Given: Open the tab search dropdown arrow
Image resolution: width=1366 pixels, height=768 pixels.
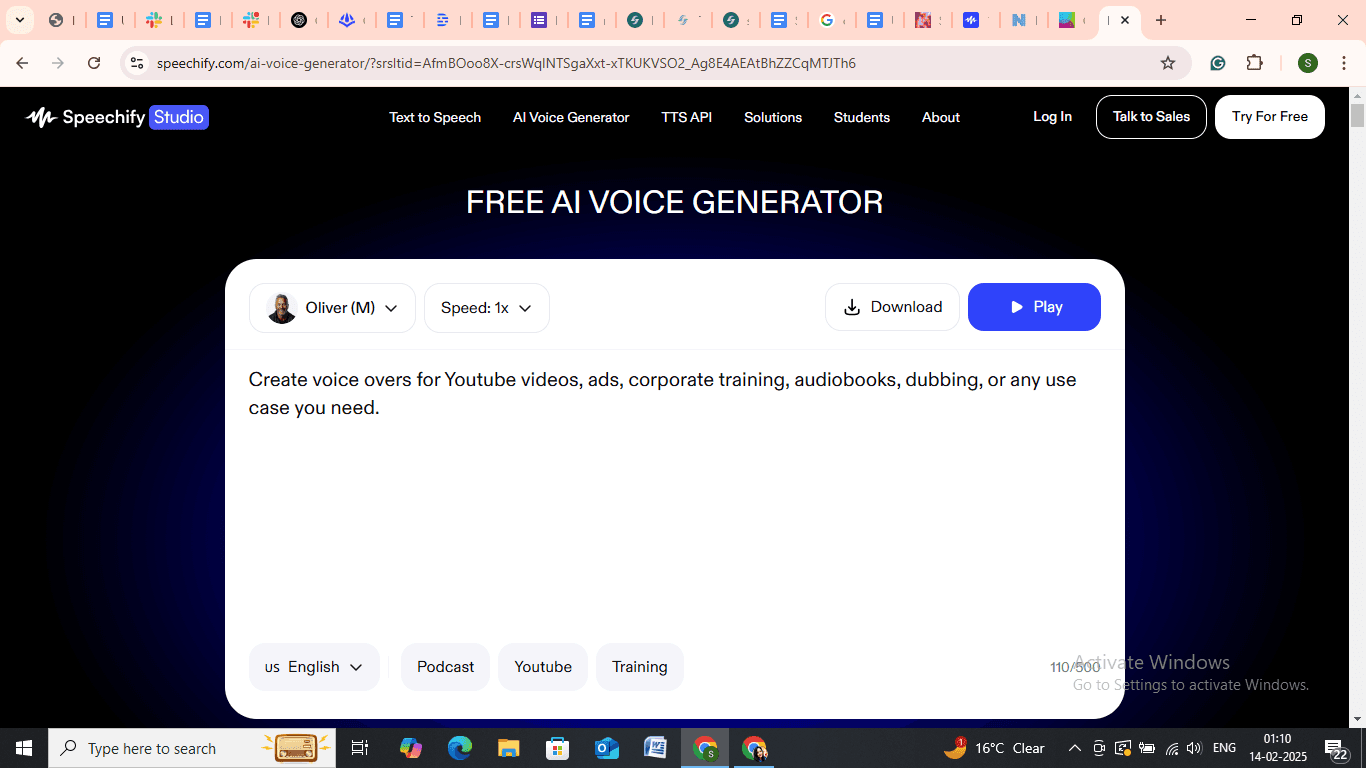Looking at the screenshot, I should (19, 20).
